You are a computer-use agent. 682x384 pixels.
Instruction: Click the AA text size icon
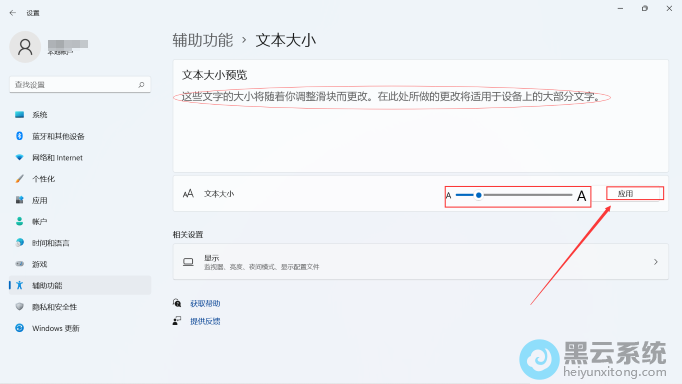coord(188,194)
